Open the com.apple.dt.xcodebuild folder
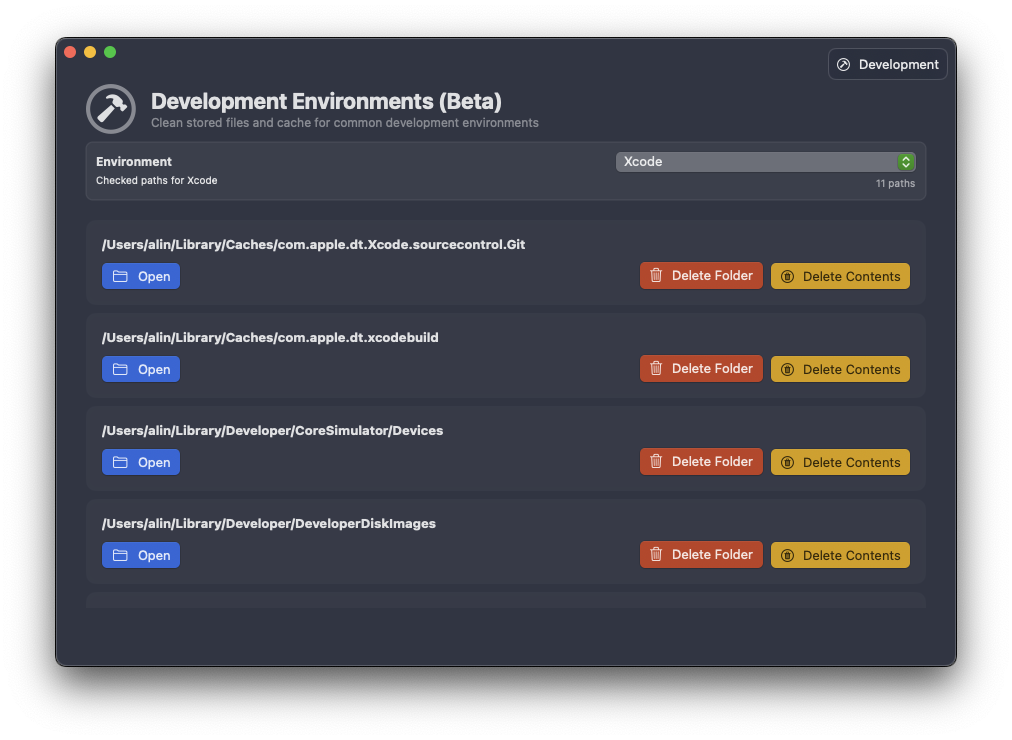The image size is (1012, 740). tap(141, 369)
